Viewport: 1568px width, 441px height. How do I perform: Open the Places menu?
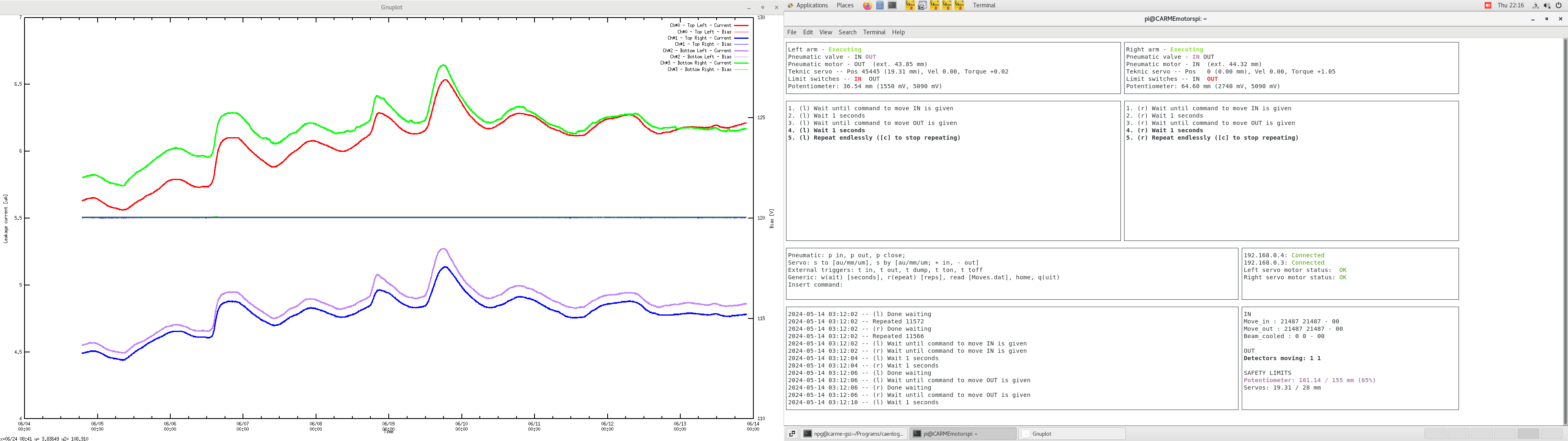845,5
